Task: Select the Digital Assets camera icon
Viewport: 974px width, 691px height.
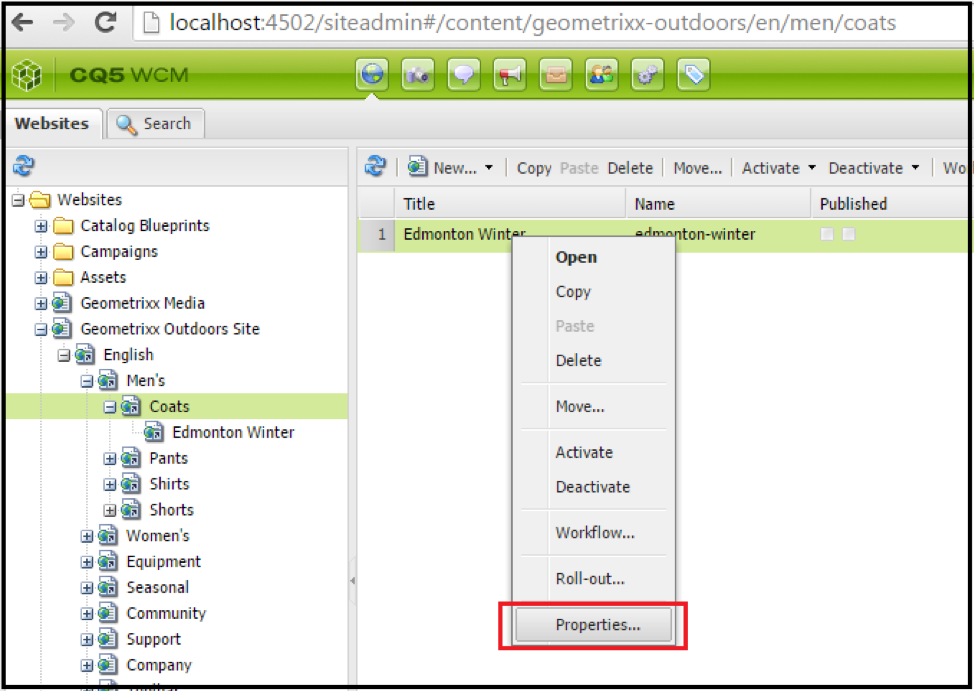Action: [417, 73]
